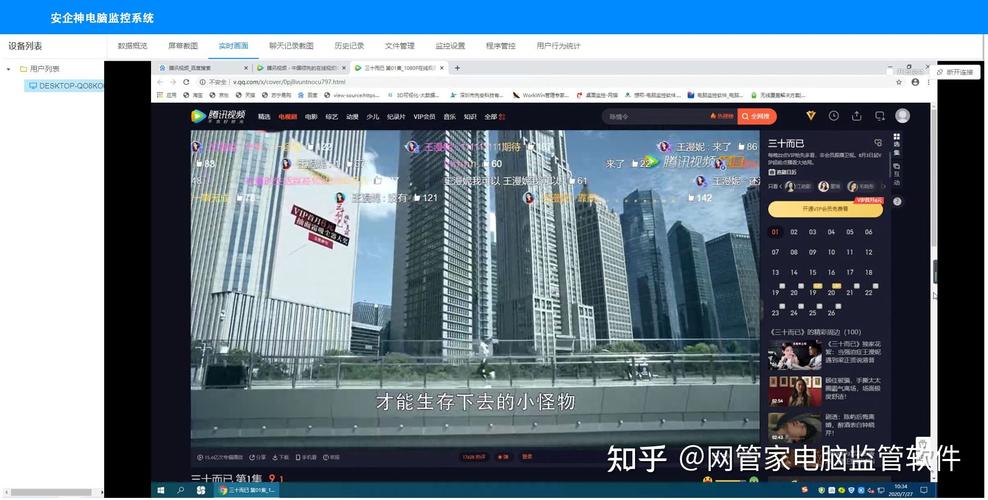Image resolution: width=988 pixels, height=500 pixels.
Task: Click the follow heart icon beside 三十而已
Action: coord(878,143)
